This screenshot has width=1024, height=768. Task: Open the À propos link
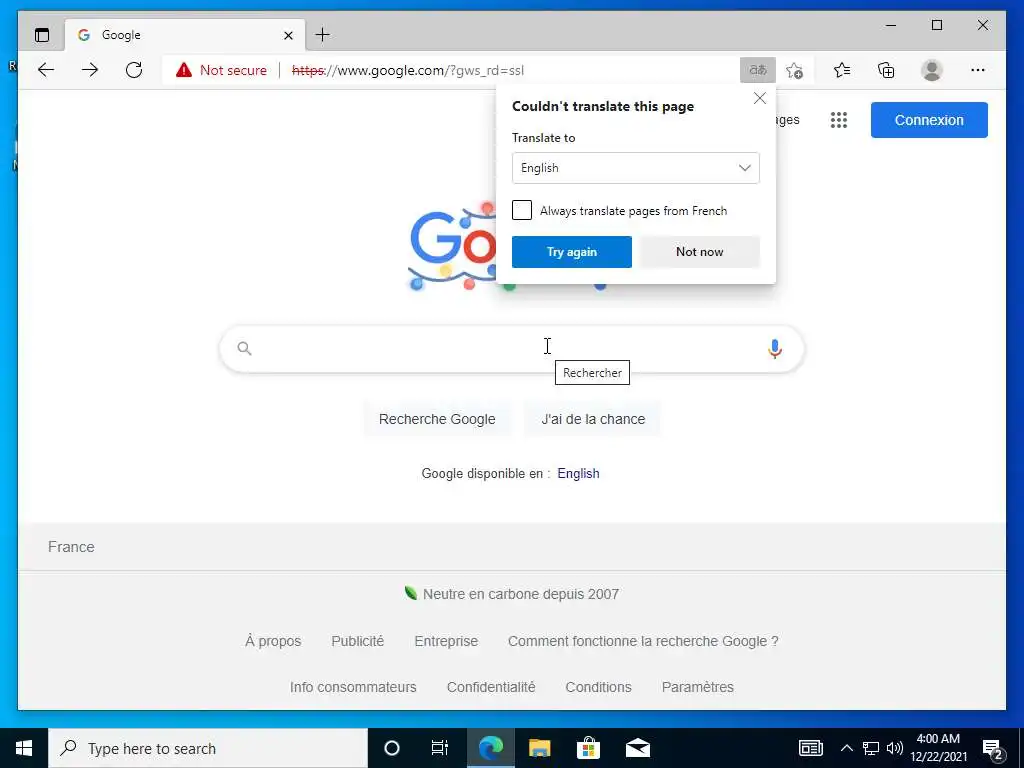pos(273,641)
